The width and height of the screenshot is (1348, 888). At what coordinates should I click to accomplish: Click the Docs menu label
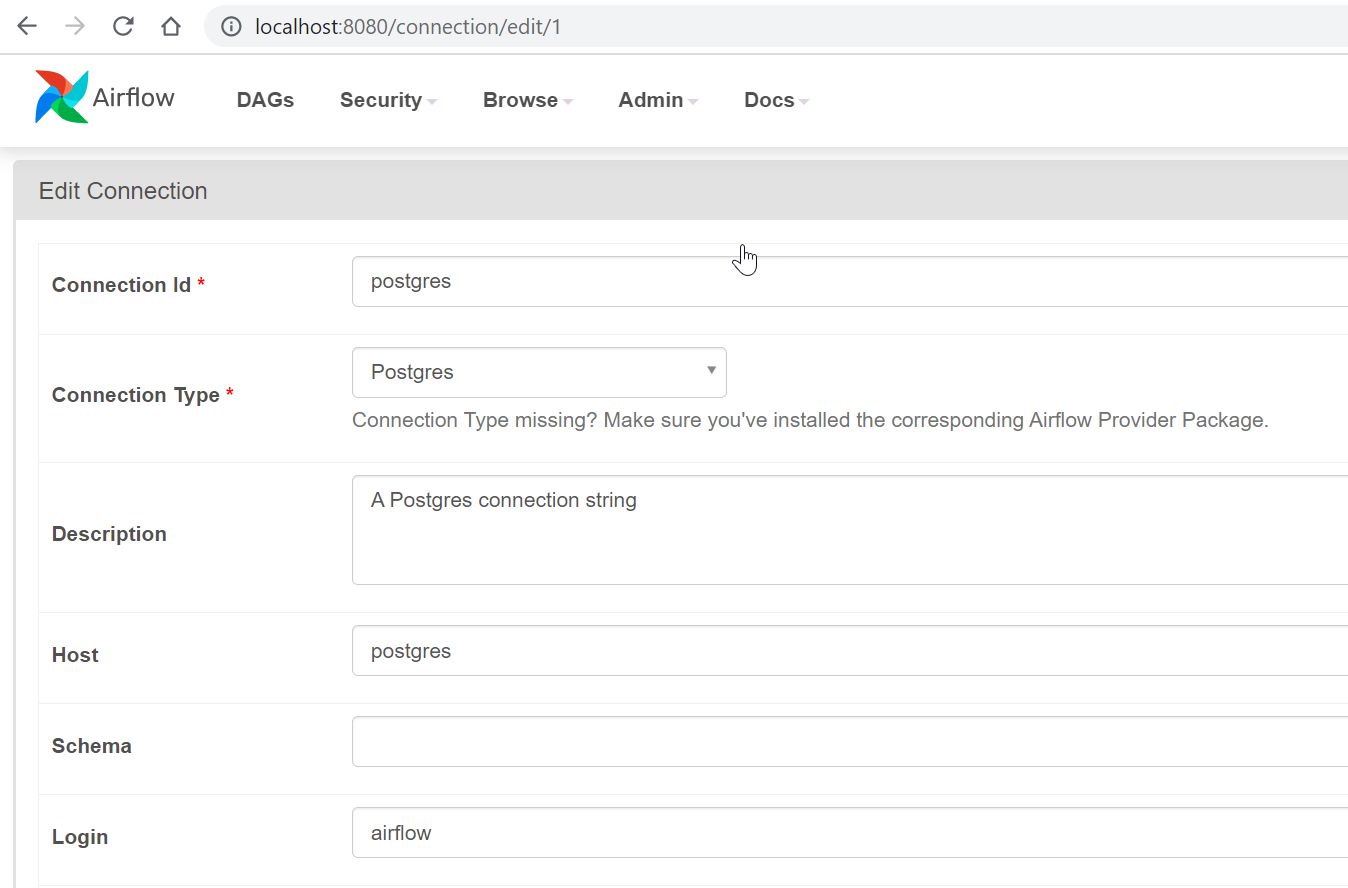[775, 100]
